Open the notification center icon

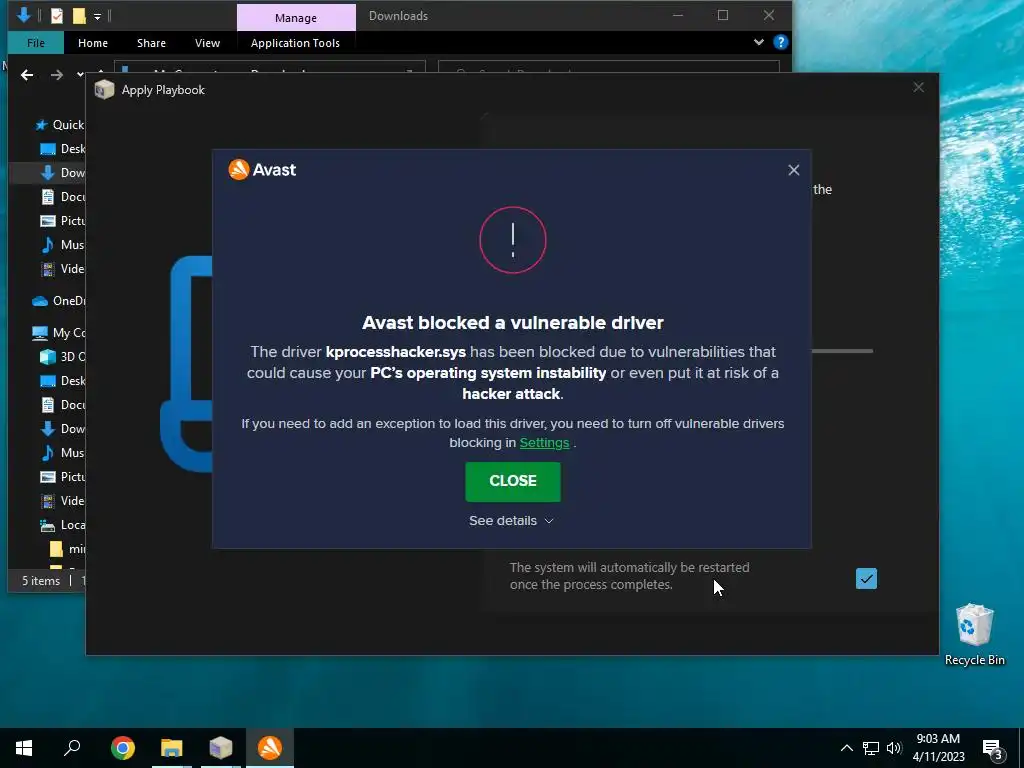click(992, 748)
